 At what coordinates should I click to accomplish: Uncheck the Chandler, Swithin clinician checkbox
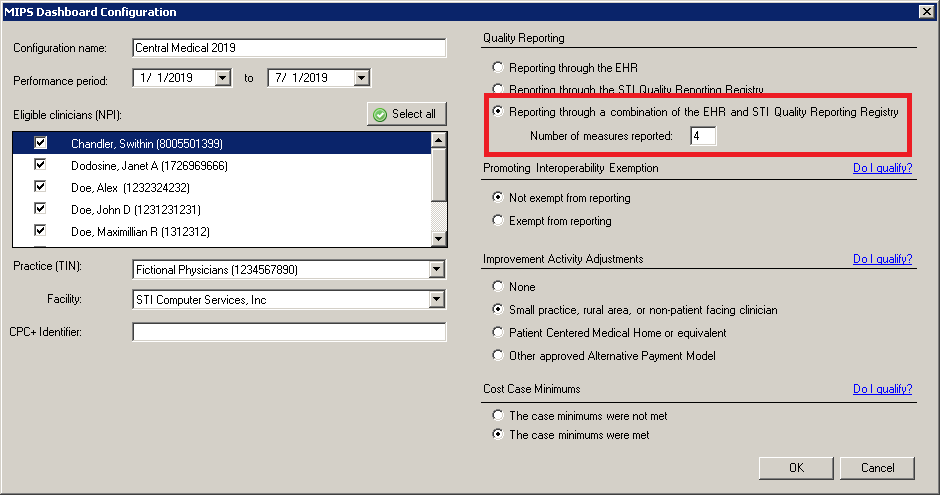tap(41, 144)
